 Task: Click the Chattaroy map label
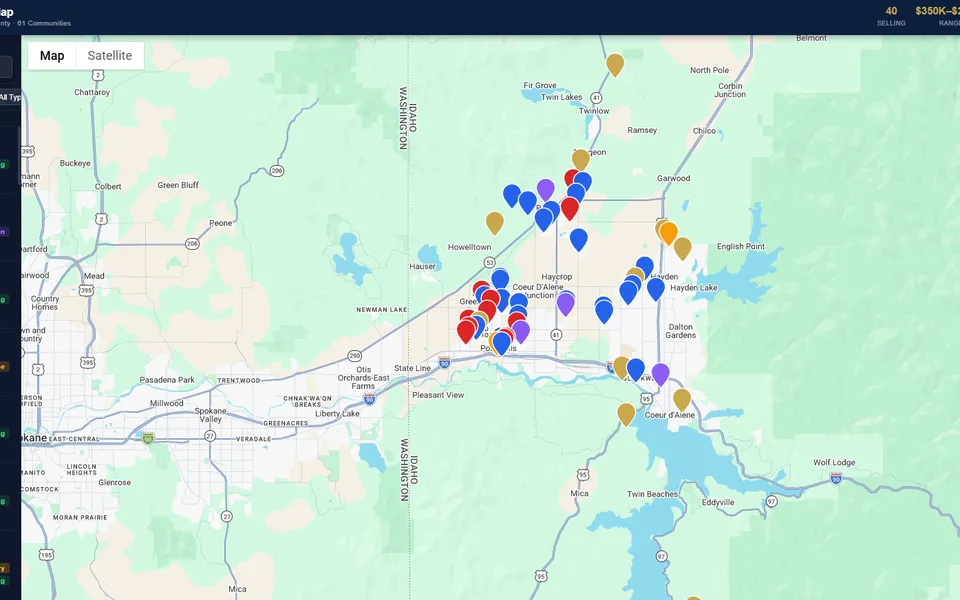point(92,92)
